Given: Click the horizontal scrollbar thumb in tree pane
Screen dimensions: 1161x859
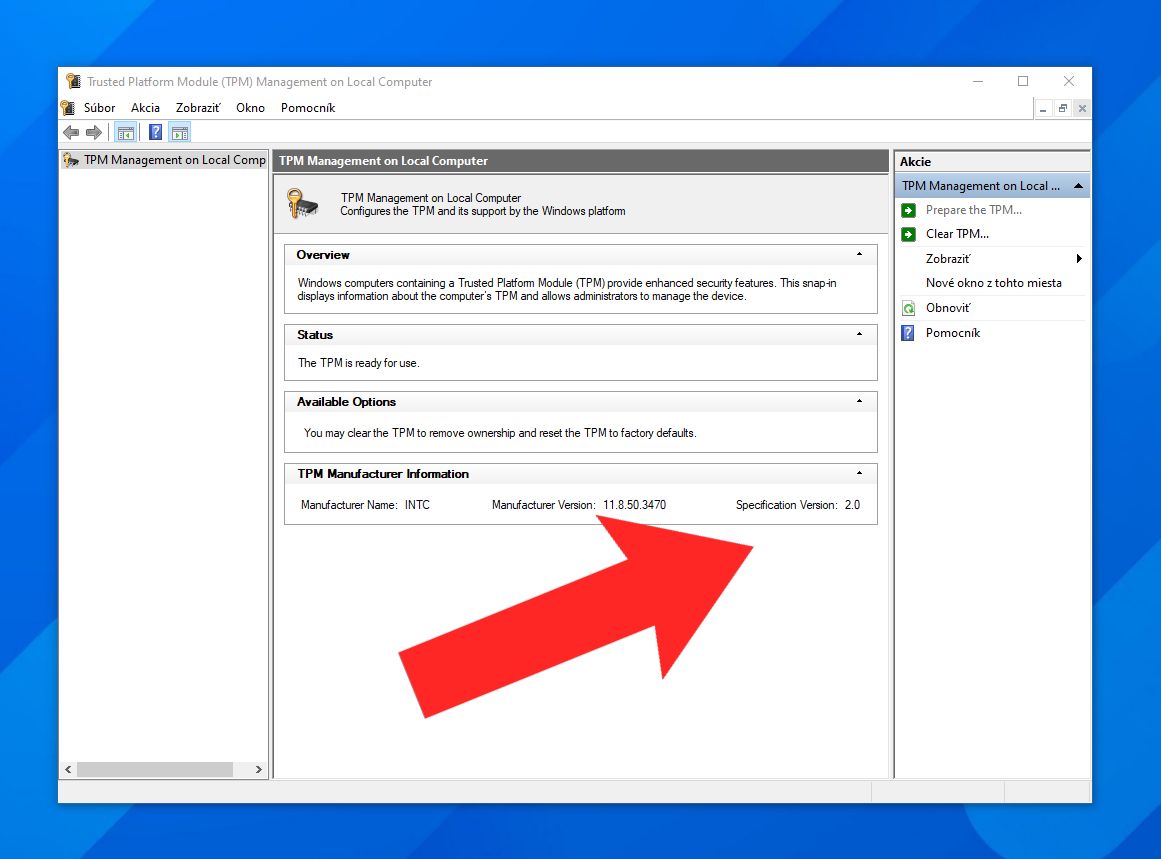Looking at the screenshot, I should 155,769.
